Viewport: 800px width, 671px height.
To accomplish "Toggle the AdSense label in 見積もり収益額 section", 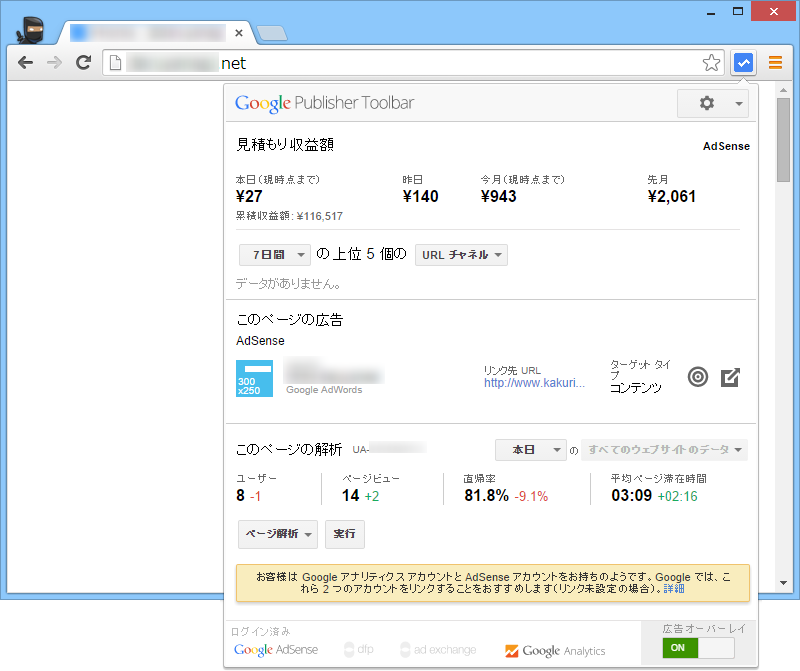I will click(x=726, y=146).
